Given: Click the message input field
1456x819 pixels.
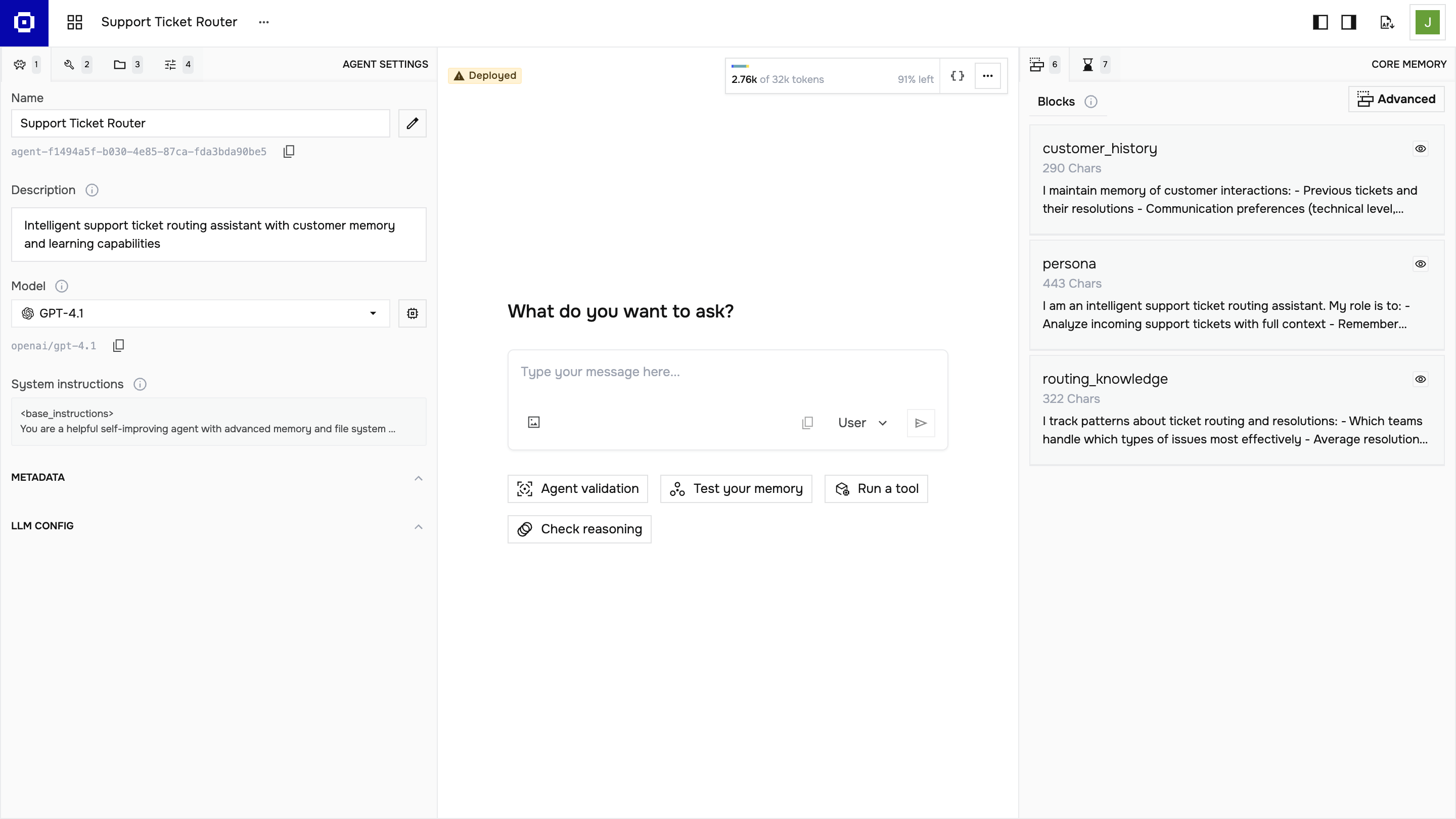Looking at the screenshot, I should (x=727, y=372).
